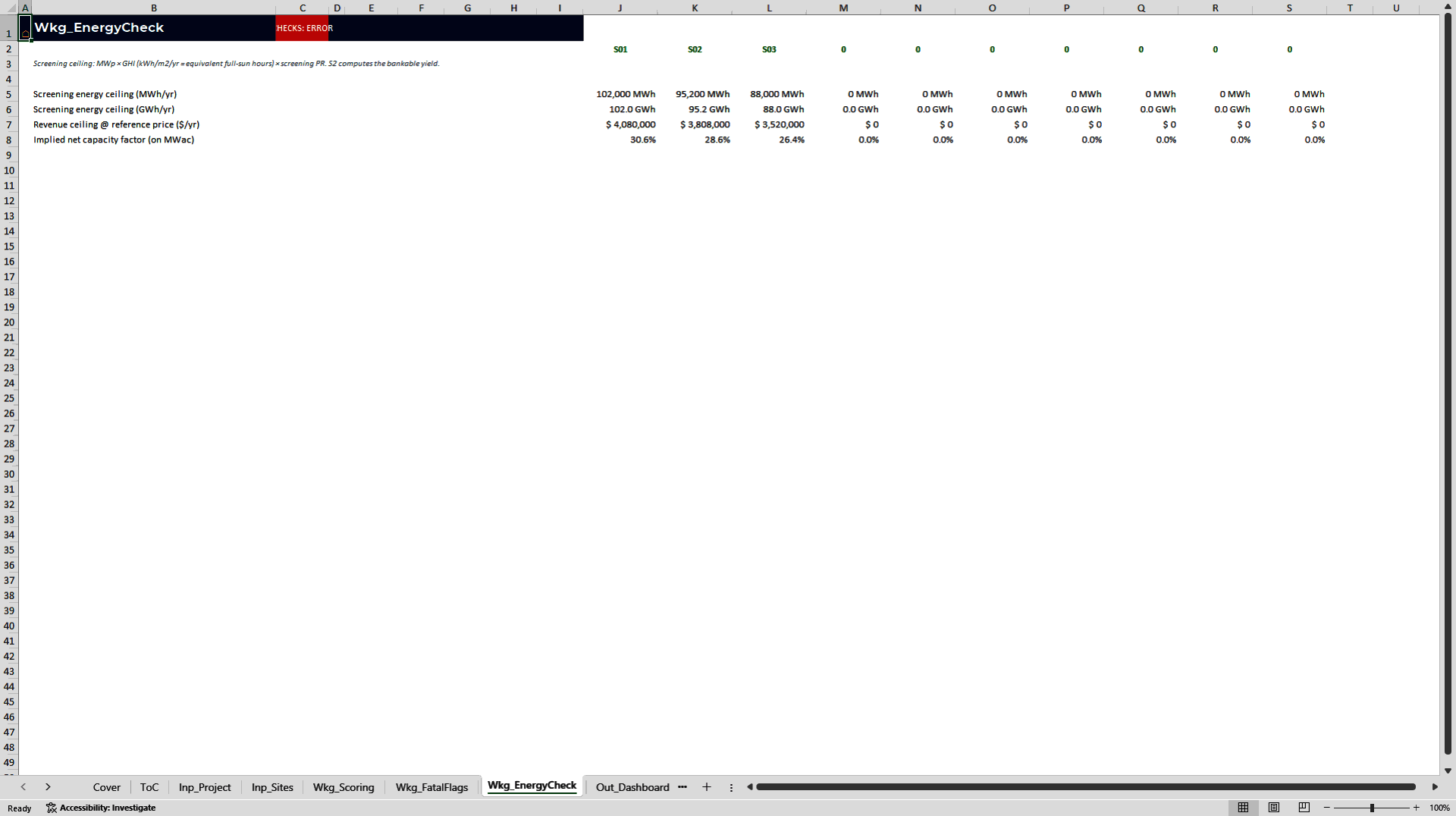Switch to Wkg_FatalFlags sheet
Viewport: 1456px width, 816px height.
431,787
